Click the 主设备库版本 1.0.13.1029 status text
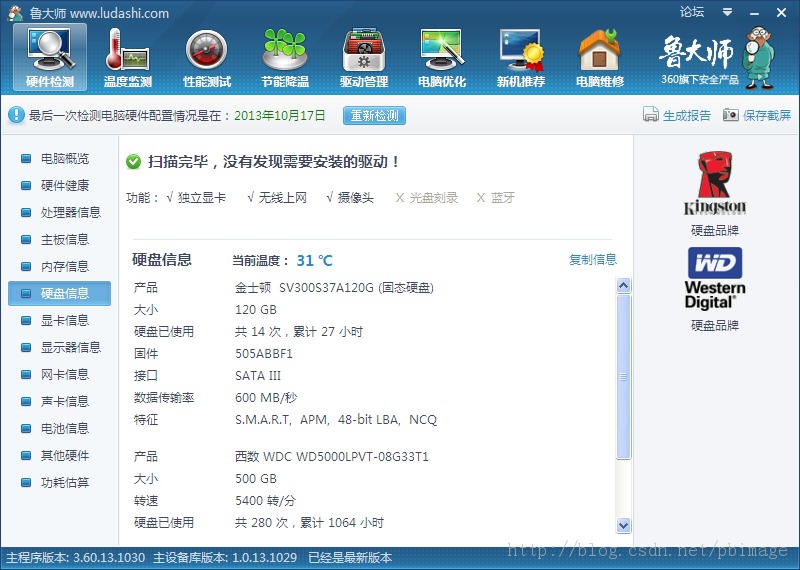The width and height of the screenshot is (800, 570). click(225, 557)
